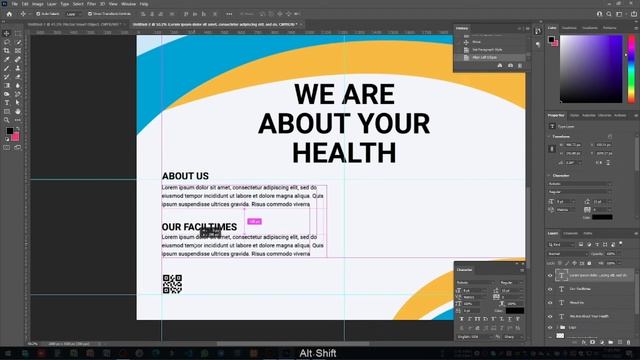Select the Zoom tool
Image resolution: width=640 pixels, height=360 pixels.
tap(7, 120)
